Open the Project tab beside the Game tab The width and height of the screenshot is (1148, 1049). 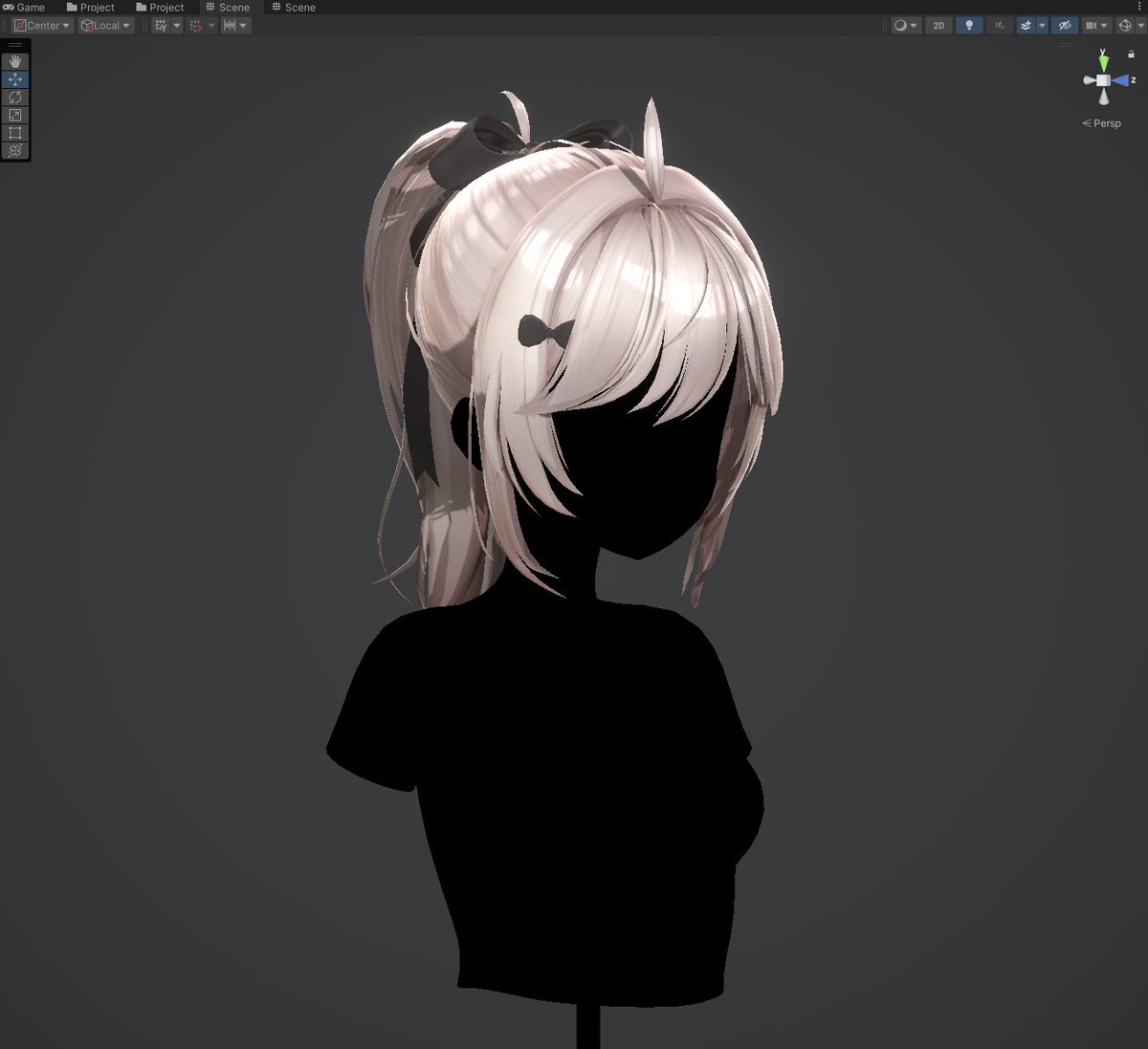tap(90, 8)
